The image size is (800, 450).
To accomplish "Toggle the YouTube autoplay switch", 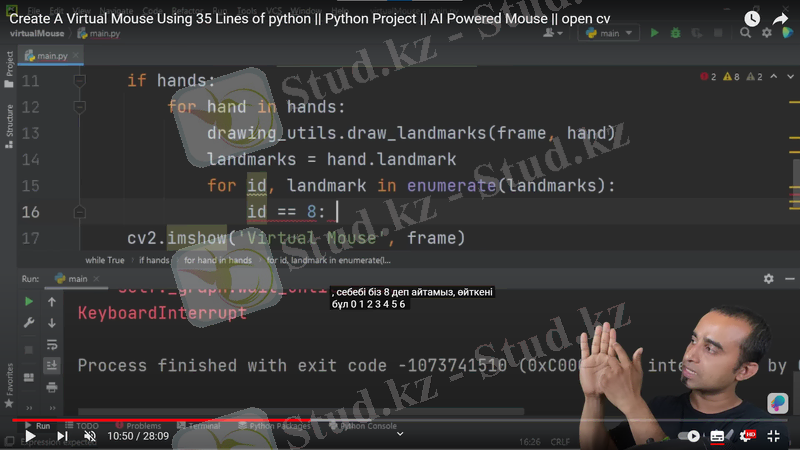I will coord(689,436).
